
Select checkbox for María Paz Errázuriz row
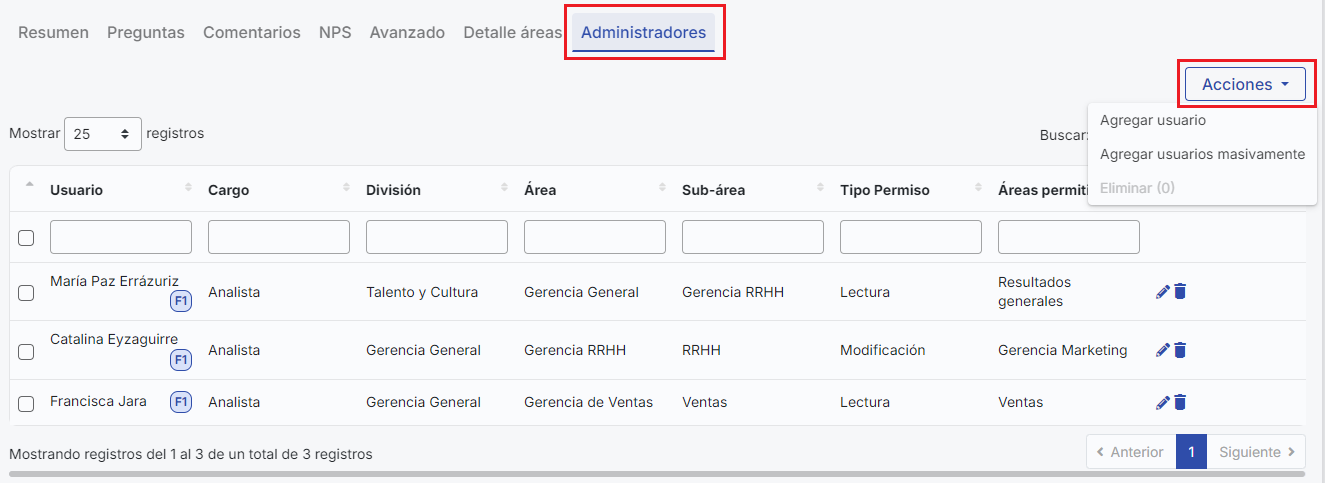[27, 293]
